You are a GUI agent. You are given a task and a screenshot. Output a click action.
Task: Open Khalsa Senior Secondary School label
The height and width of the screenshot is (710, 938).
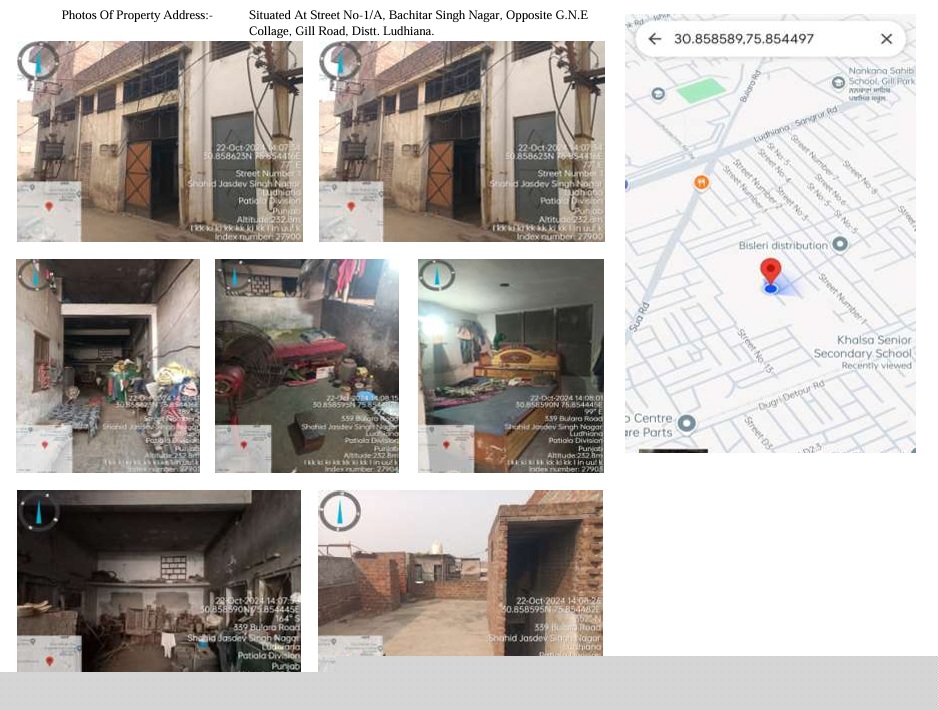coord(862,347)
